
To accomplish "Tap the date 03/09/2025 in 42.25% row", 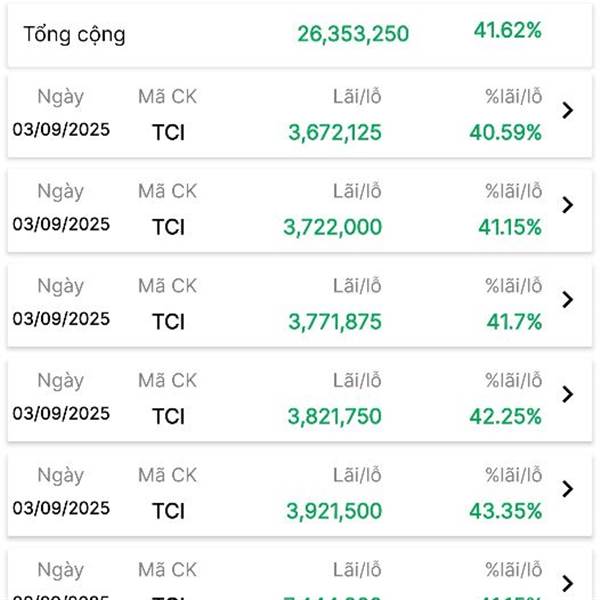I will [61, 414].
